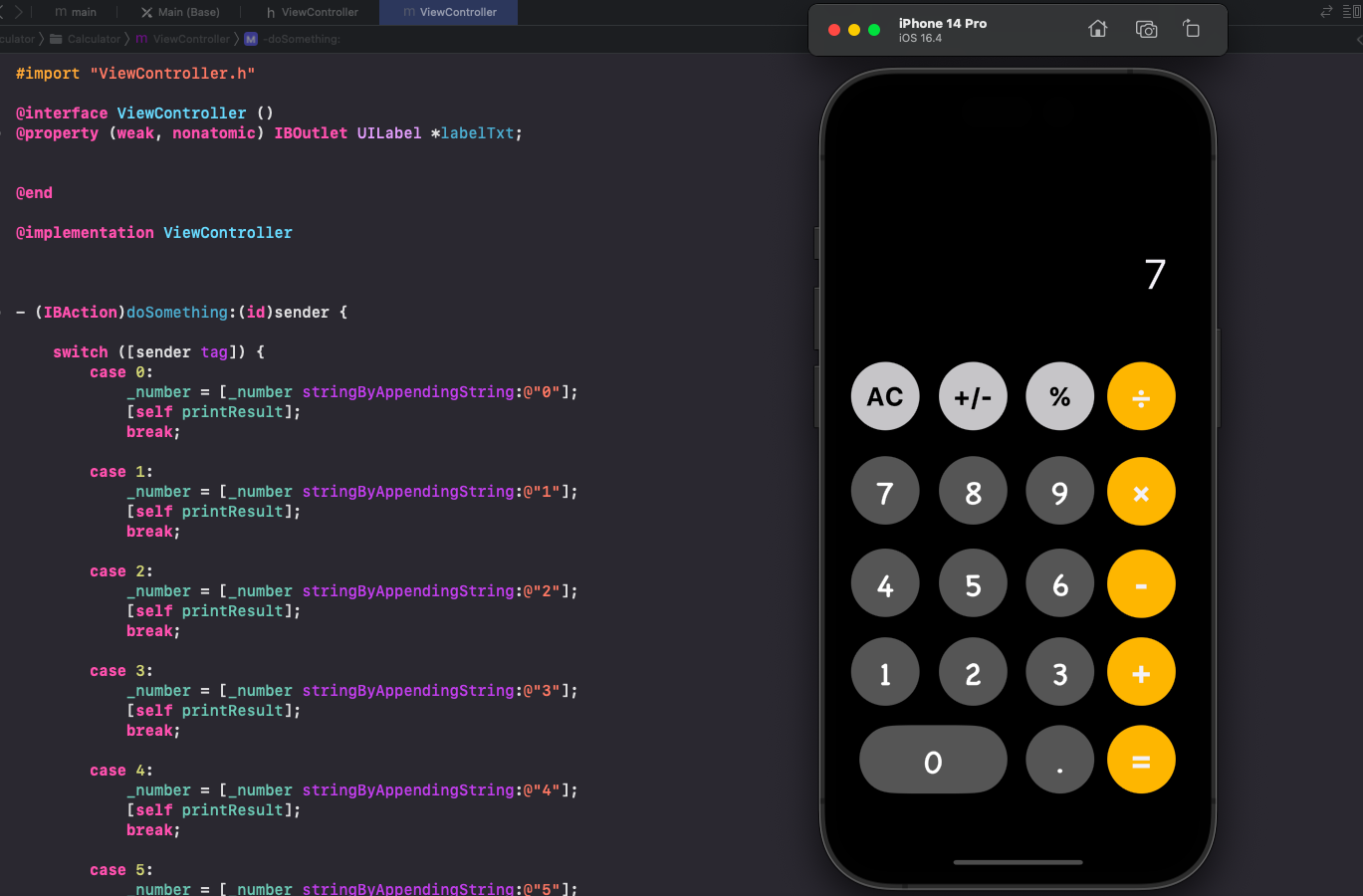1363x896 pixels.
Task: Open the ViewController breadcrumb menu
Action: pos(182,38)
